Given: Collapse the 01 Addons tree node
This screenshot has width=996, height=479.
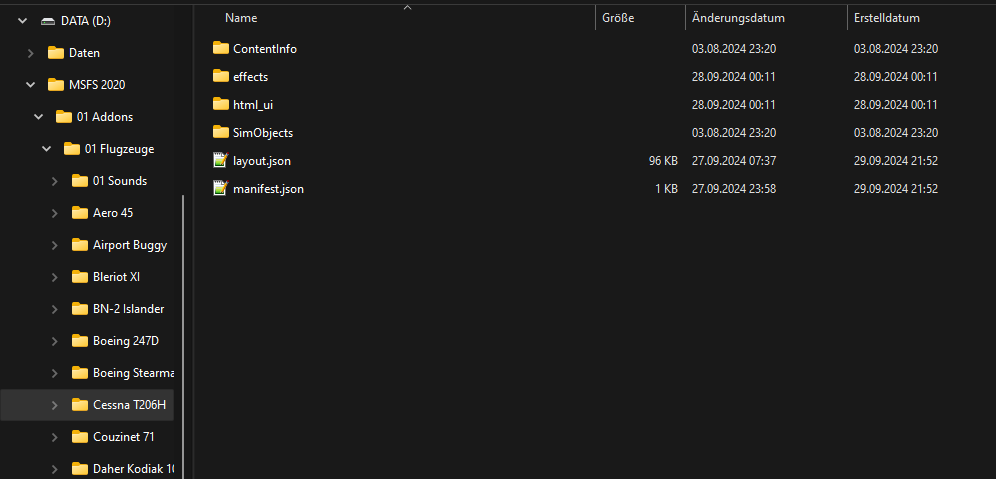Looking at the screenshot, I should pos(39,117).
